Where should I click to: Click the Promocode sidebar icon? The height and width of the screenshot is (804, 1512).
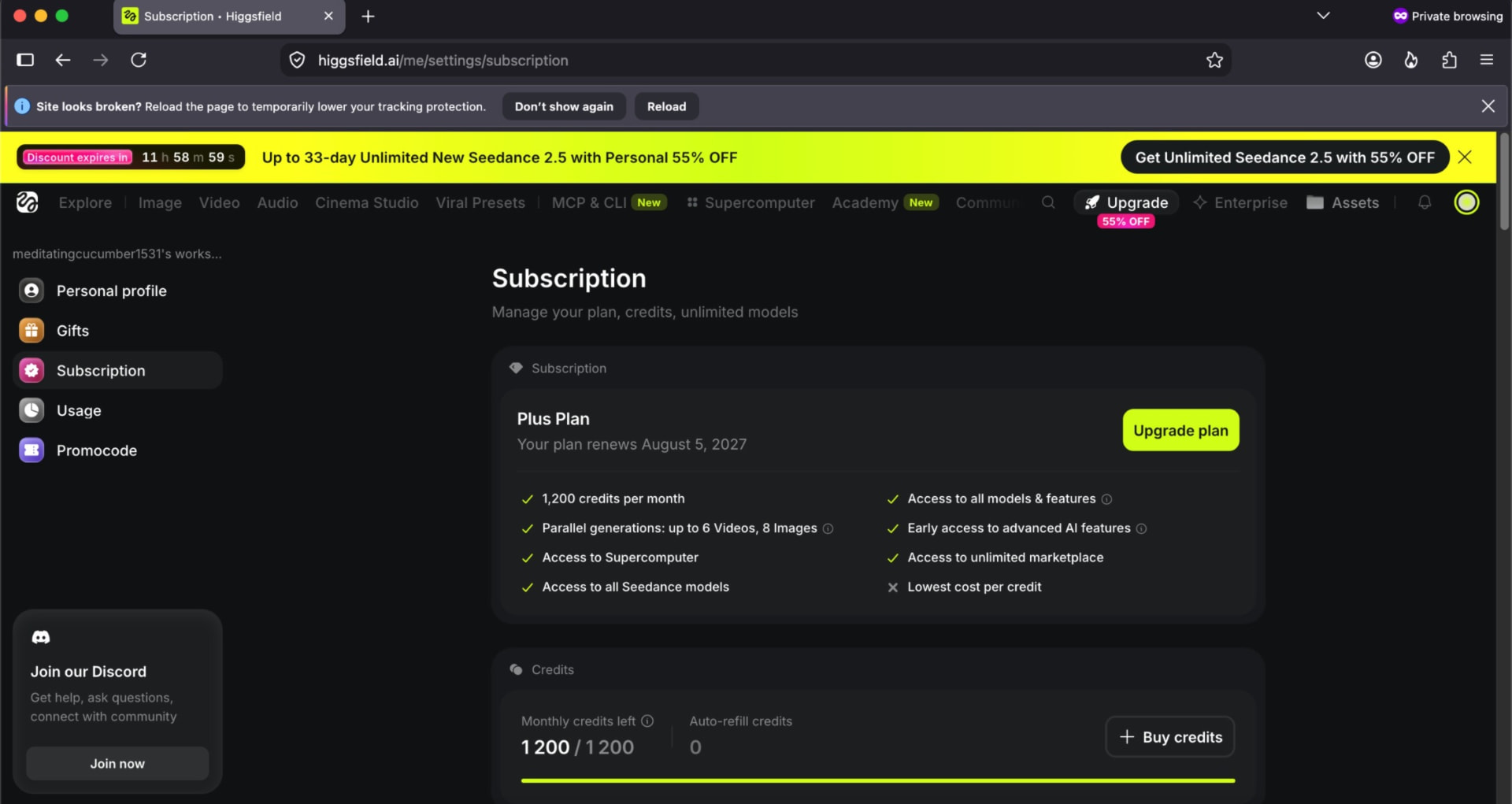point(31,450)
